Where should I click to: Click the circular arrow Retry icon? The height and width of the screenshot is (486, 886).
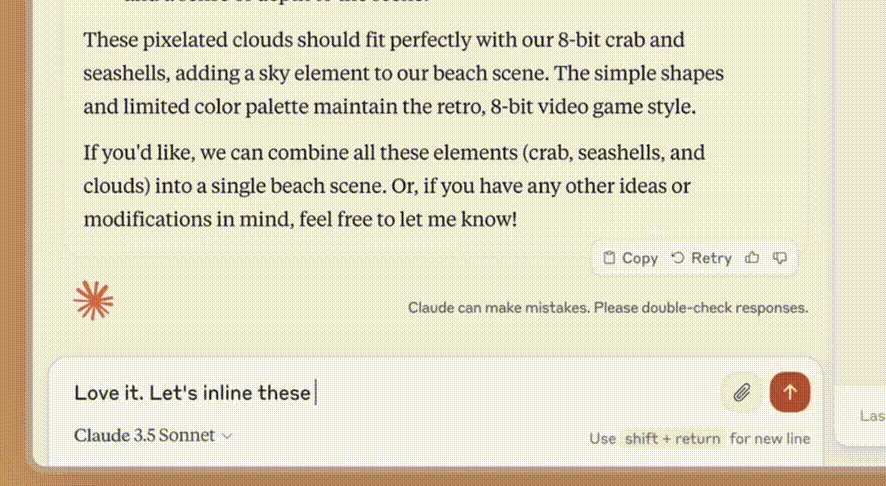tap(678, 258)
